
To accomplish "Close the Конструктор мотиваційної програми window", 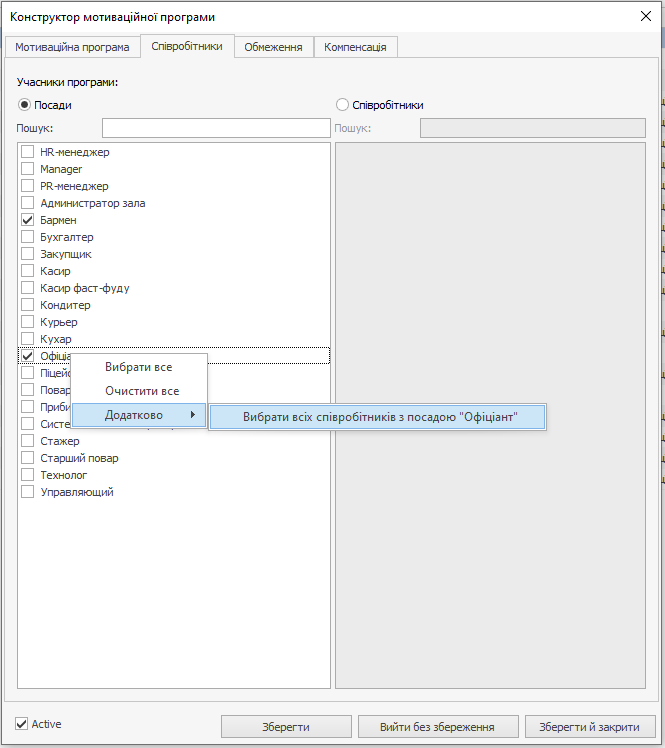I will click(x=645, y=16).
